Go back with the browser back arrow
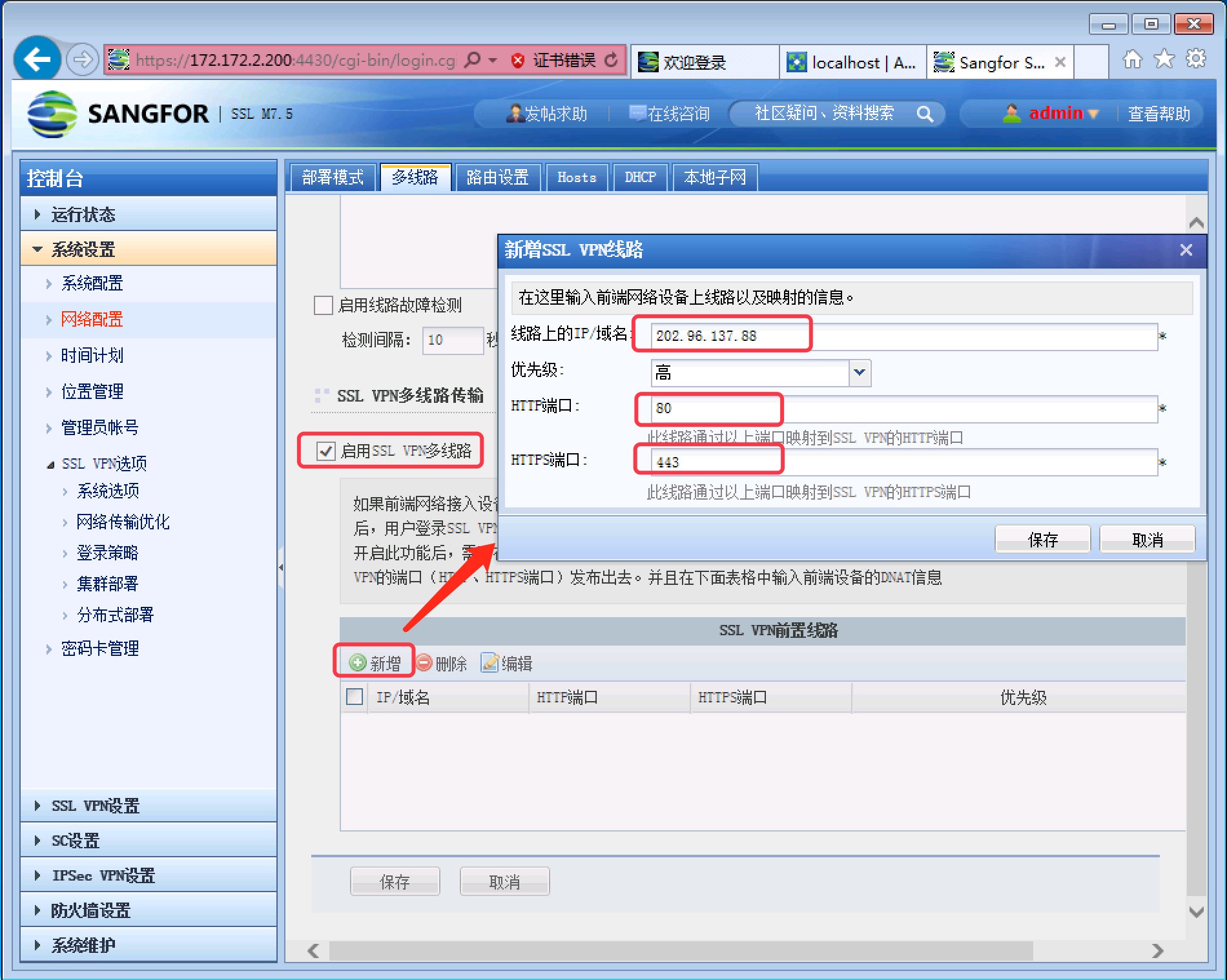The width and height of the screenshot is (1227, 980). (x=37, y=60)
